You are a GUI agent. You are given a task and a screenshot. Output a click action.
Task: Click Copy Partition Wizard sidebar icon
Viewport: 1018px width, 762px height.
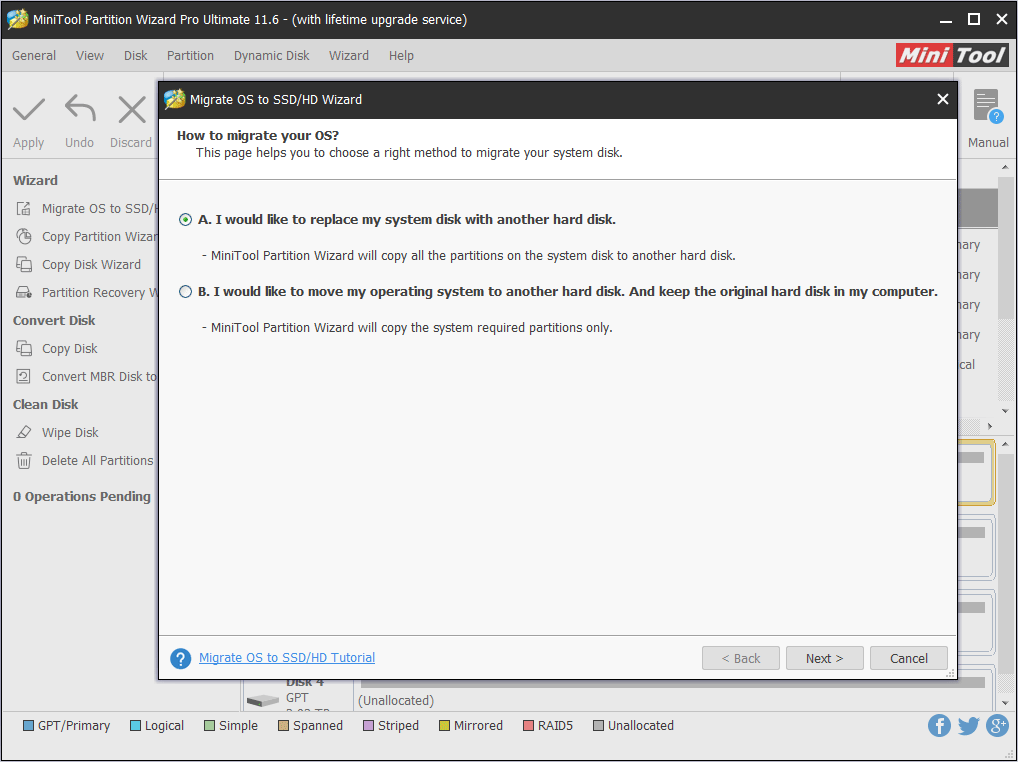point(23,236)
